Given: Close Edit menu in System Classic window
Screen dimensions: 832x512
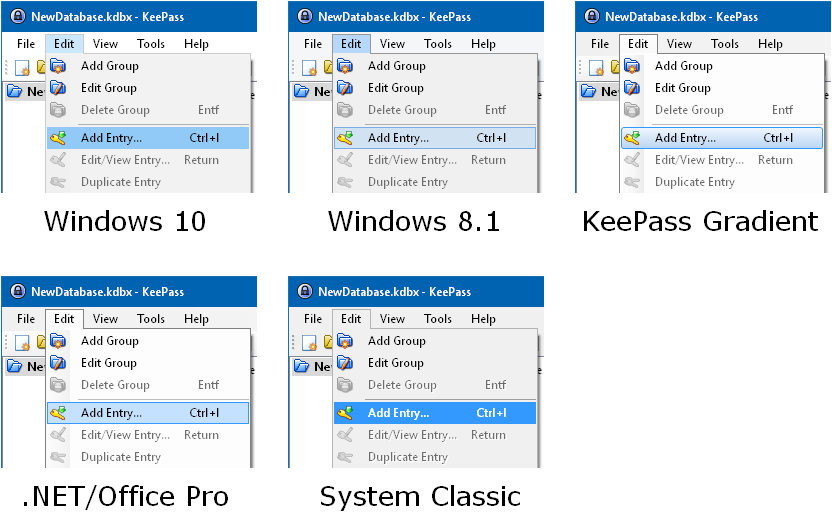Looking at the screenshot, I should [351, 319].
